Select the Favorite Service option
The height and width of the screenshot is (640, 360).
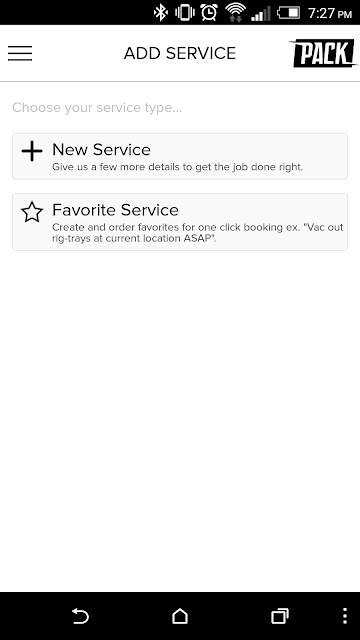click(180, 222)
